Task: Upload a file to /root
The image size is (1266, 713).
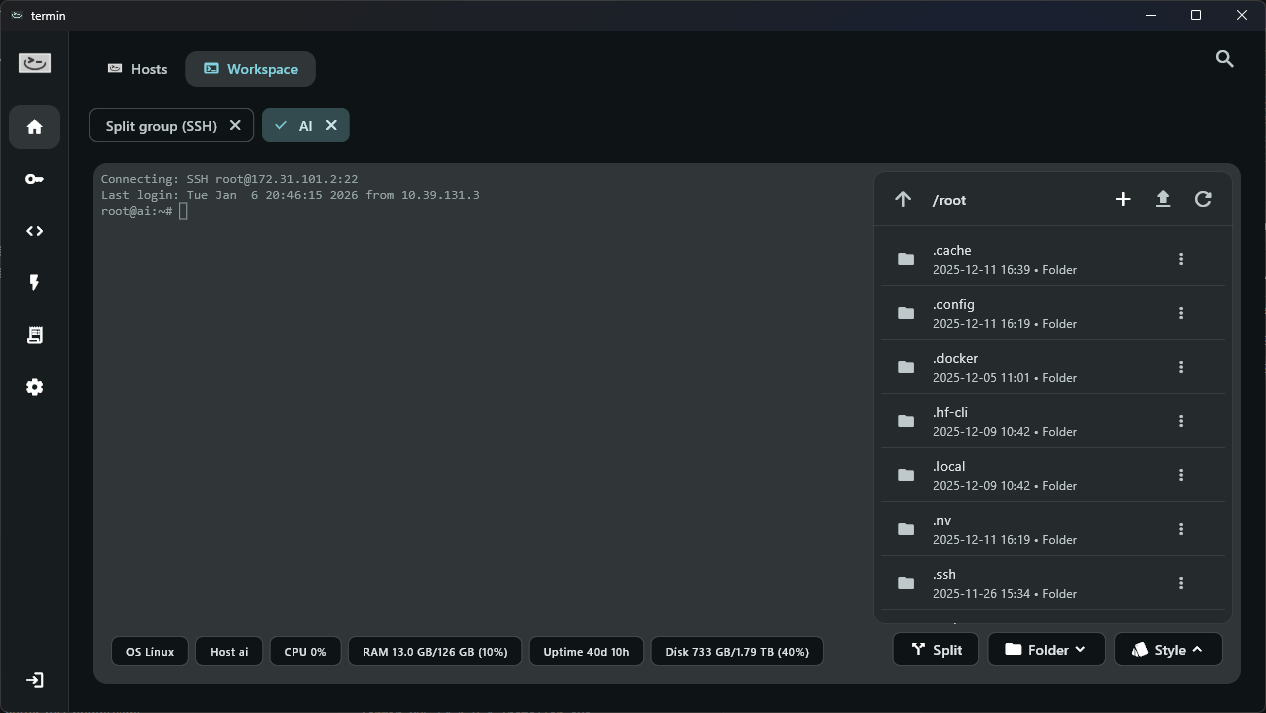Action: tap(1163, 199)
